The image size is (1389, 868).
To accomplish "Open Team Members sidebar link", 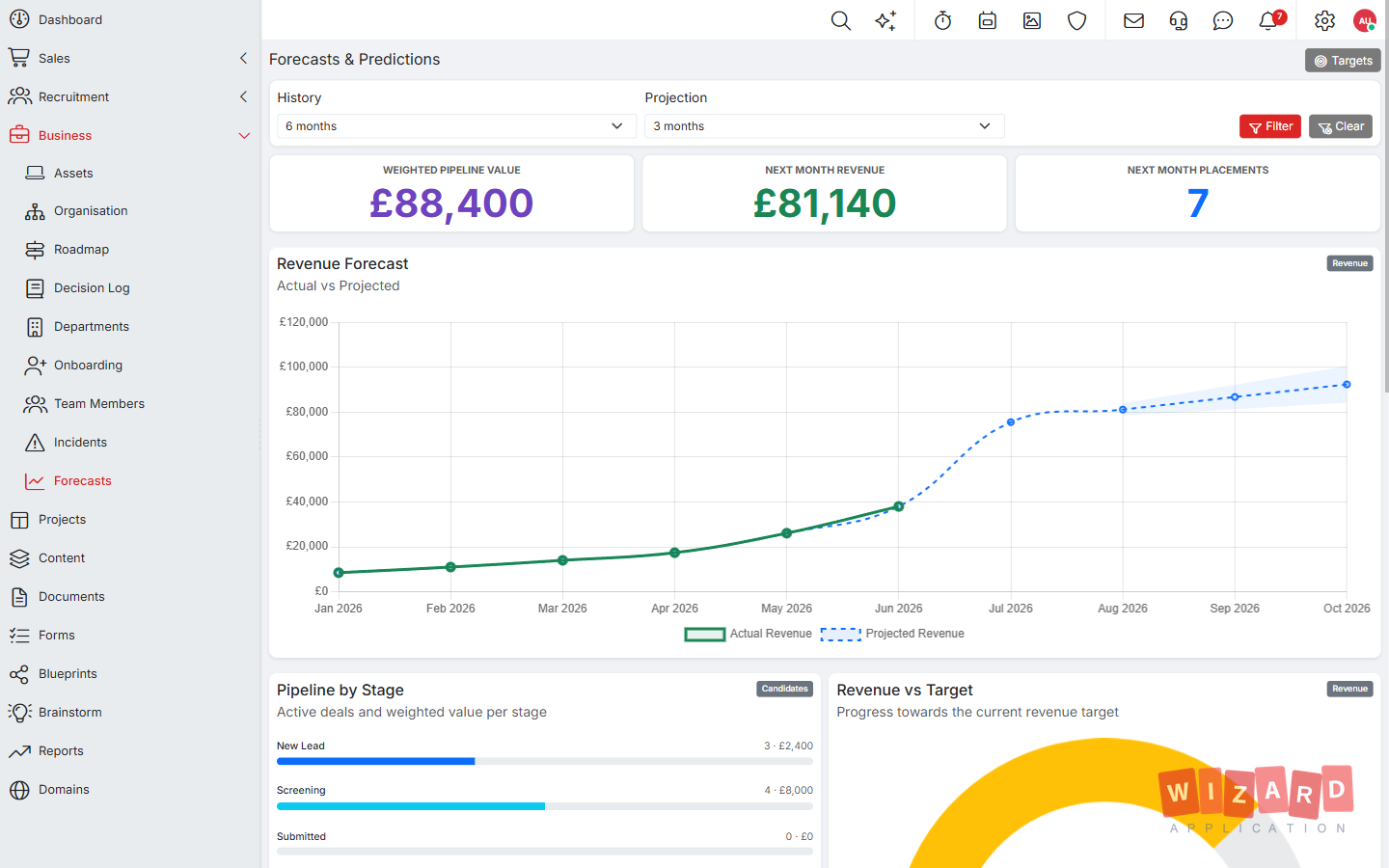I will (x=99, y=404).
